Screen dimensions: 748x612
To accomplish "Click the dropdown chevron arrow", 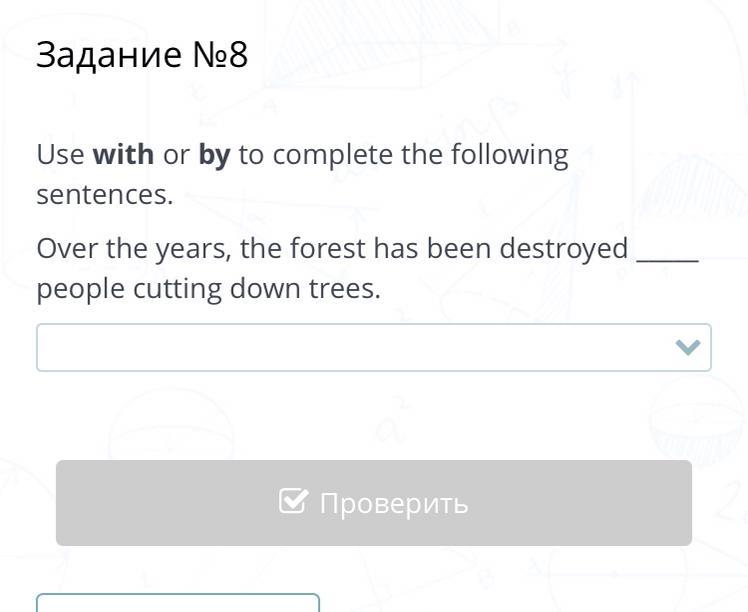I will [687, 347].
